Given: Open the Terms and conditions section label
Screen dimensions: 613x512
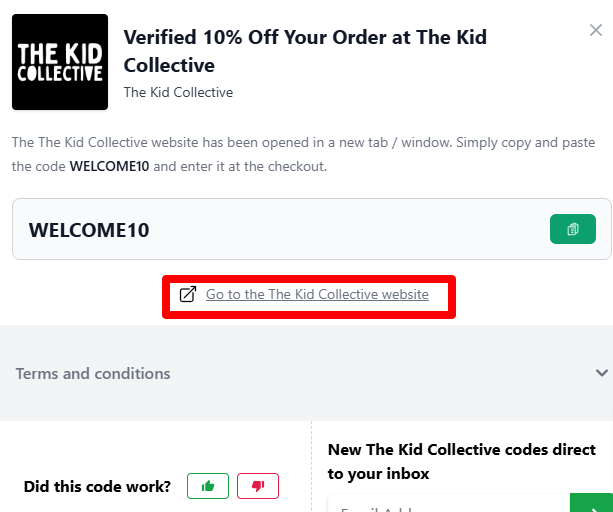Looking at the screenshot, I should (93, 373).
